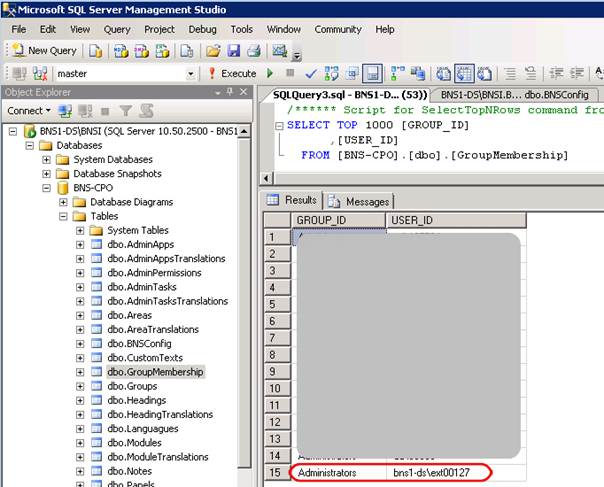Click the Comment Out Selected Lines icon
604x487 pixels.
(x=510, y=73)
